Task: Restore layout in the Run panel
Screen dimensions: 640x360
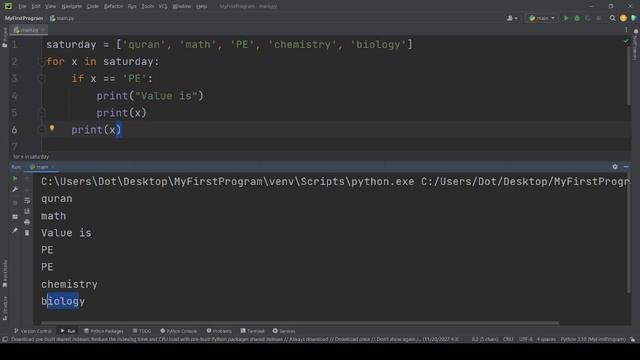Action: point(15,217)
